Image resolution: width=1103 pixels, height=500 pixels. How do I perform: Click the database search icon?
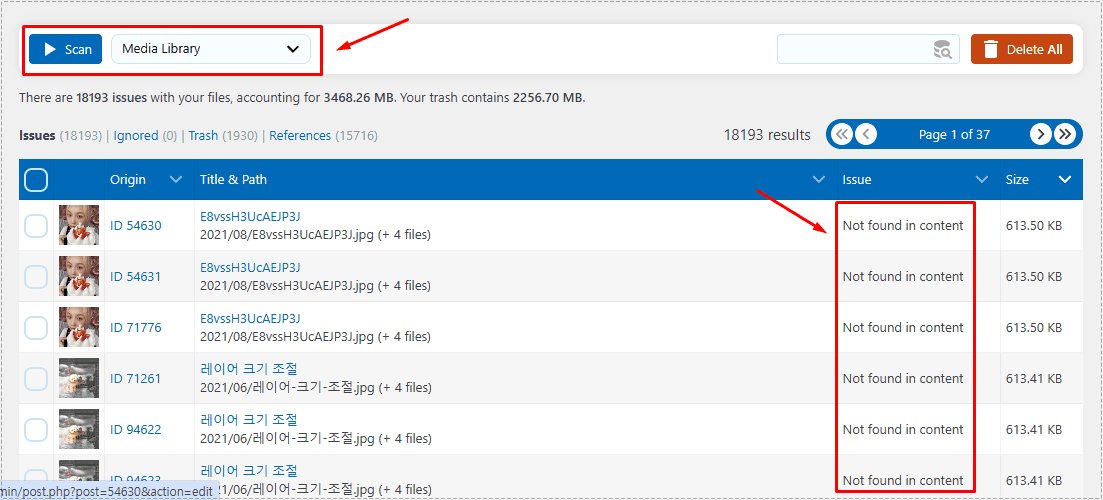pos(943,49)
